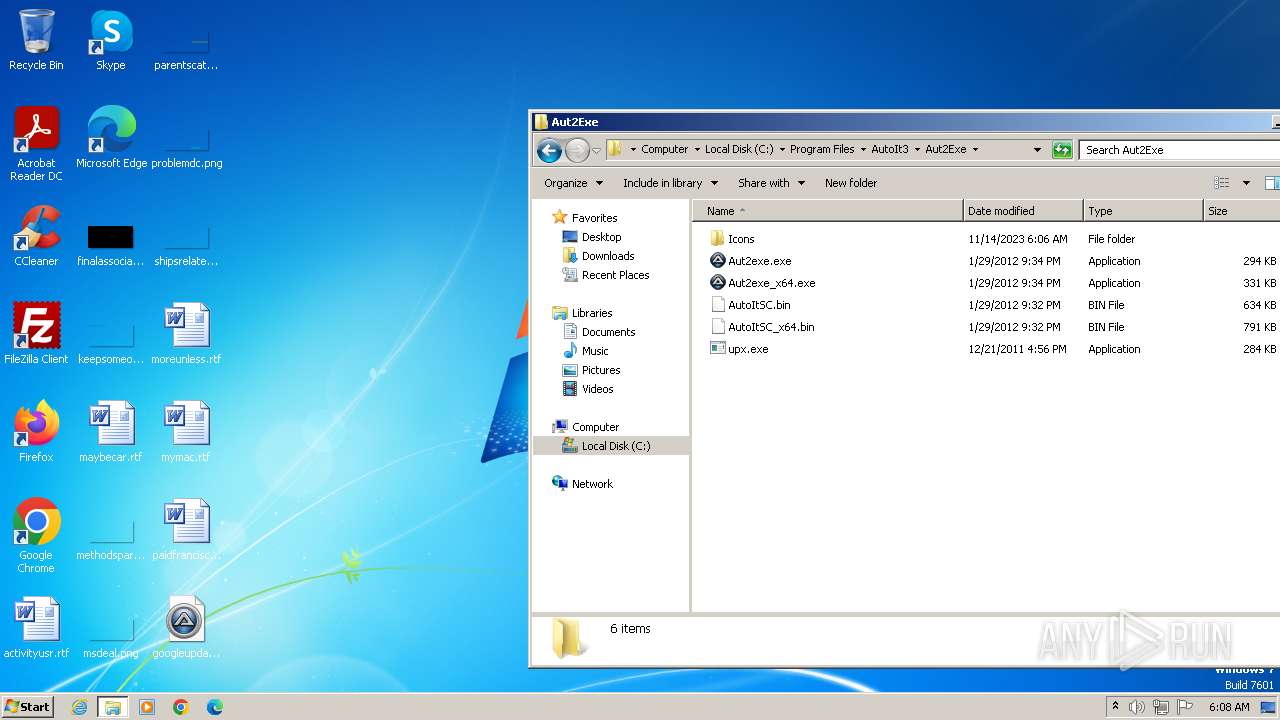Expand the view options dropdown arrow
This screenshot has height=720, width=1280.
(x=1246, y=183)
